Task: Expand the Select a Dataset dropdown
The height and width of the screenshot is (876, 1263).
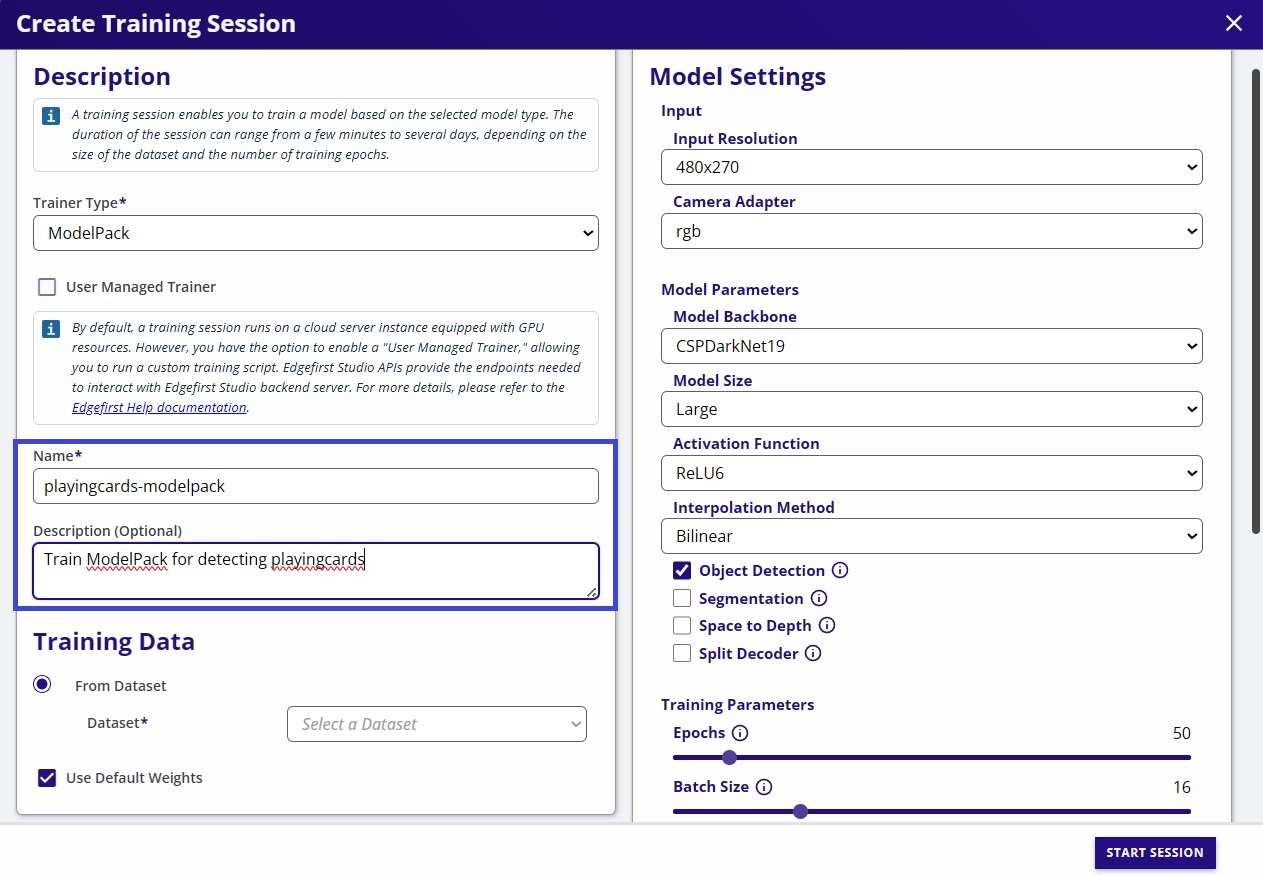Action: (x=436, y=724)
